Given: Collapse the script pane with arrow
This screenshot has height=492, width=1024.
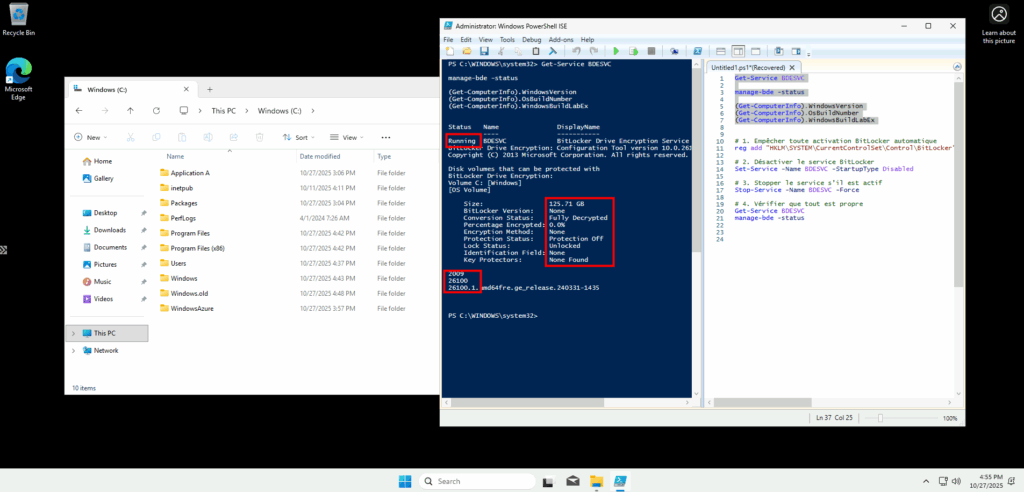Looking at the screenshot, I should click(958, 67).
